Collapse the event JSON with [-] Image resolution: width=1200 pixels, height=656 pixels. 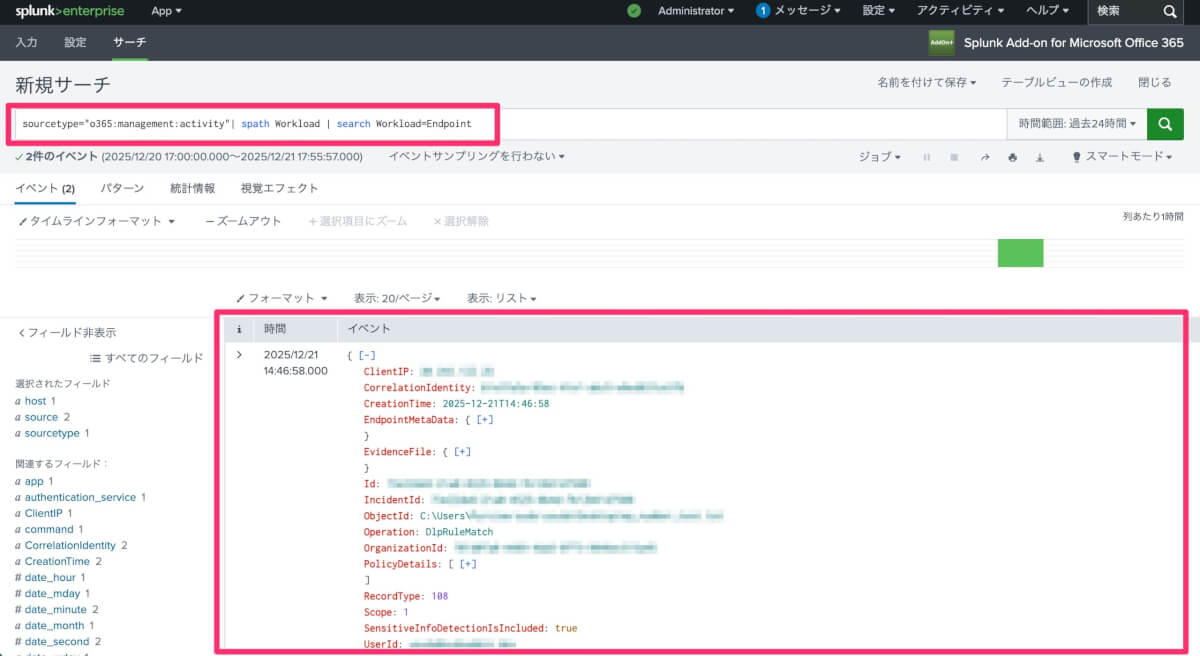[x=367, y=356]
